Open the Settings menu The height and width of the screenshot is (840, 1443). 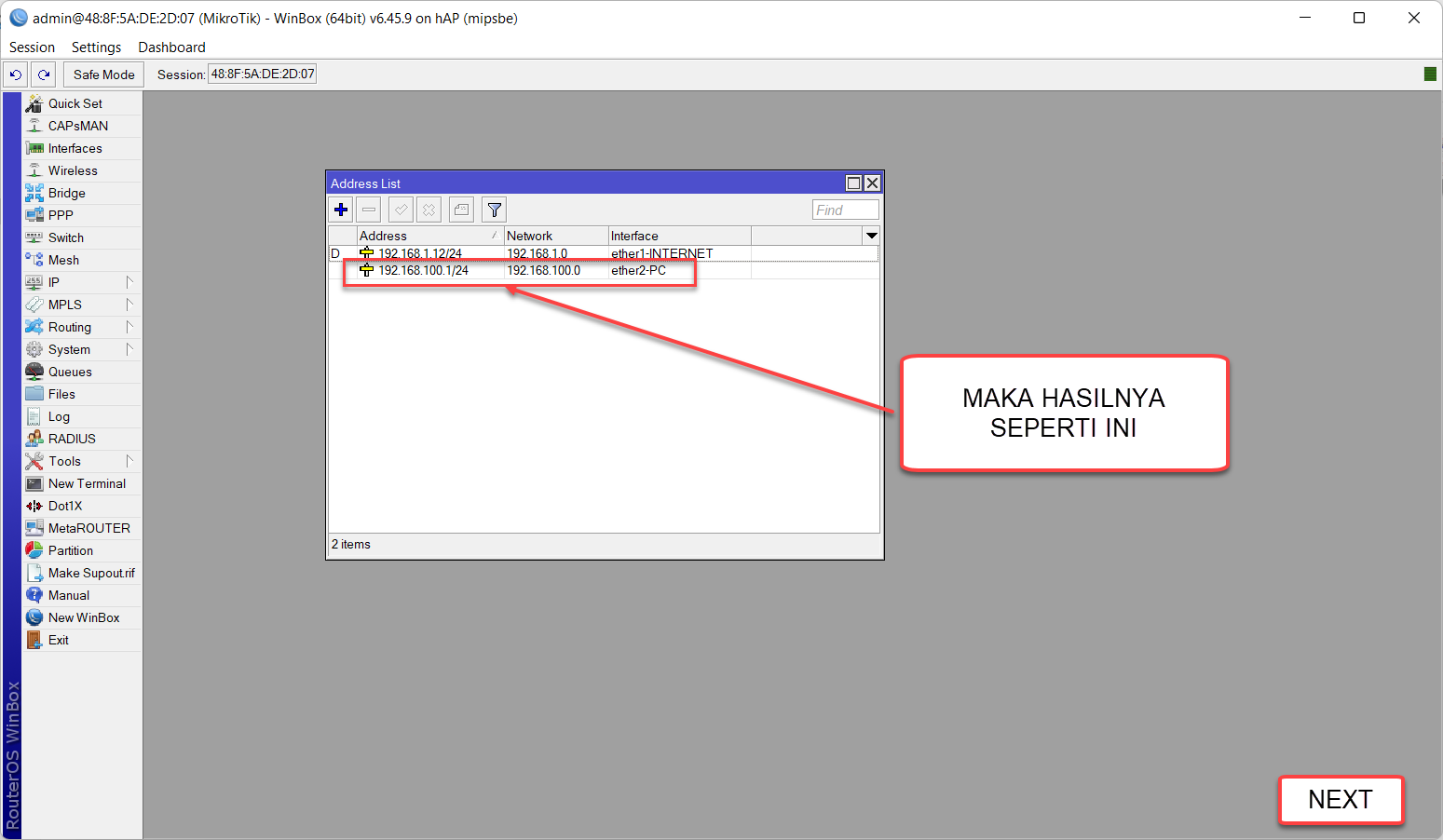[x=96, y=47]
